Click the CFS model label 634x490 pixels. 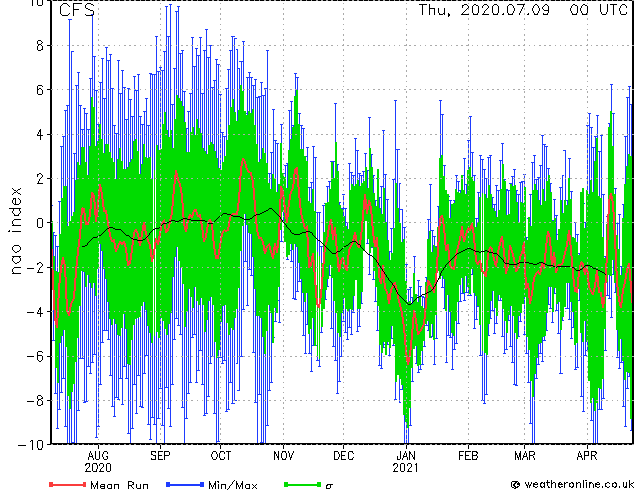pyautogui.click(x=77, y=10)
